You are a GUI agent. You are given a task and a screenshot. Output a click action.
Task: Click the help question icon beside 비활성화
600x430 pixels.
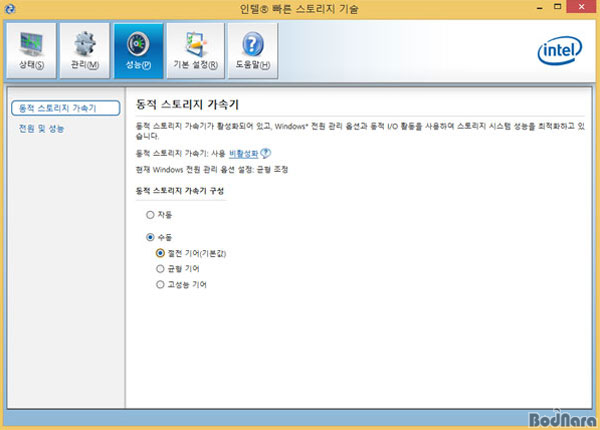(266, 153)
